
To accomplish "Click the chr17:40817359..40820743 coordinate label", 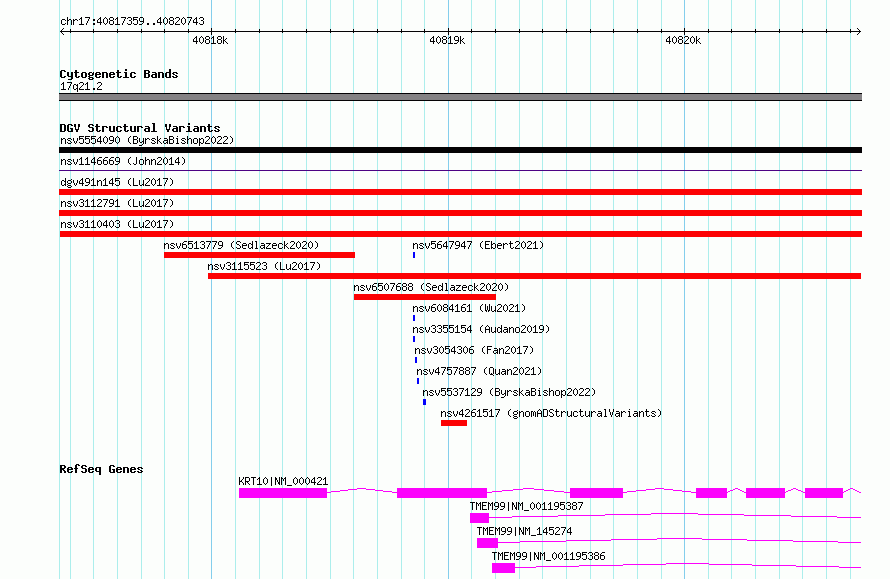I will (x=132, y=21).
